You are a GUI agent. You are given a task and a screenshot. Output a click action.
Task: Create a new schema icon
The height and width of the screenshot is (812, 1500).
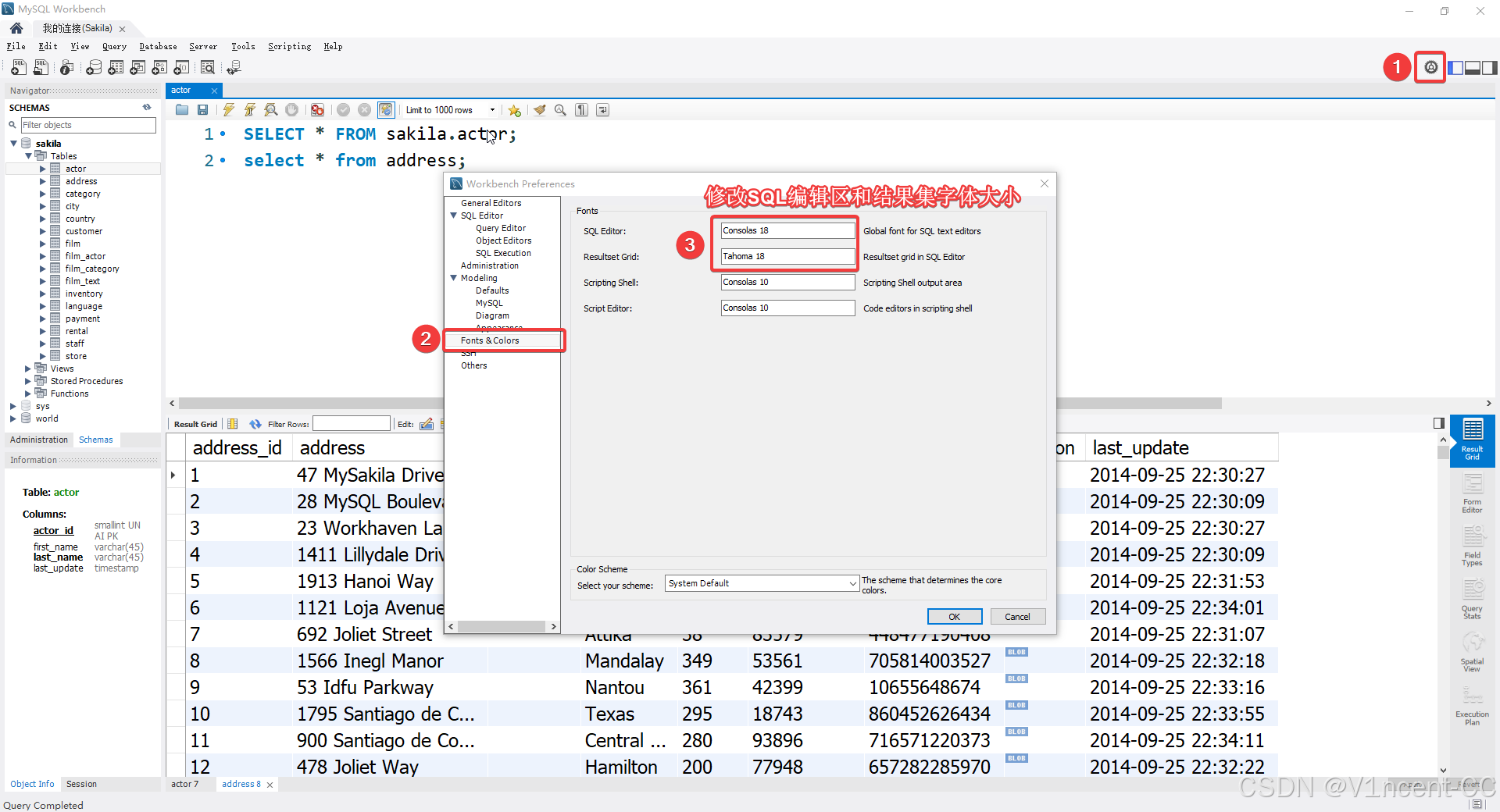tap(94, 68)
